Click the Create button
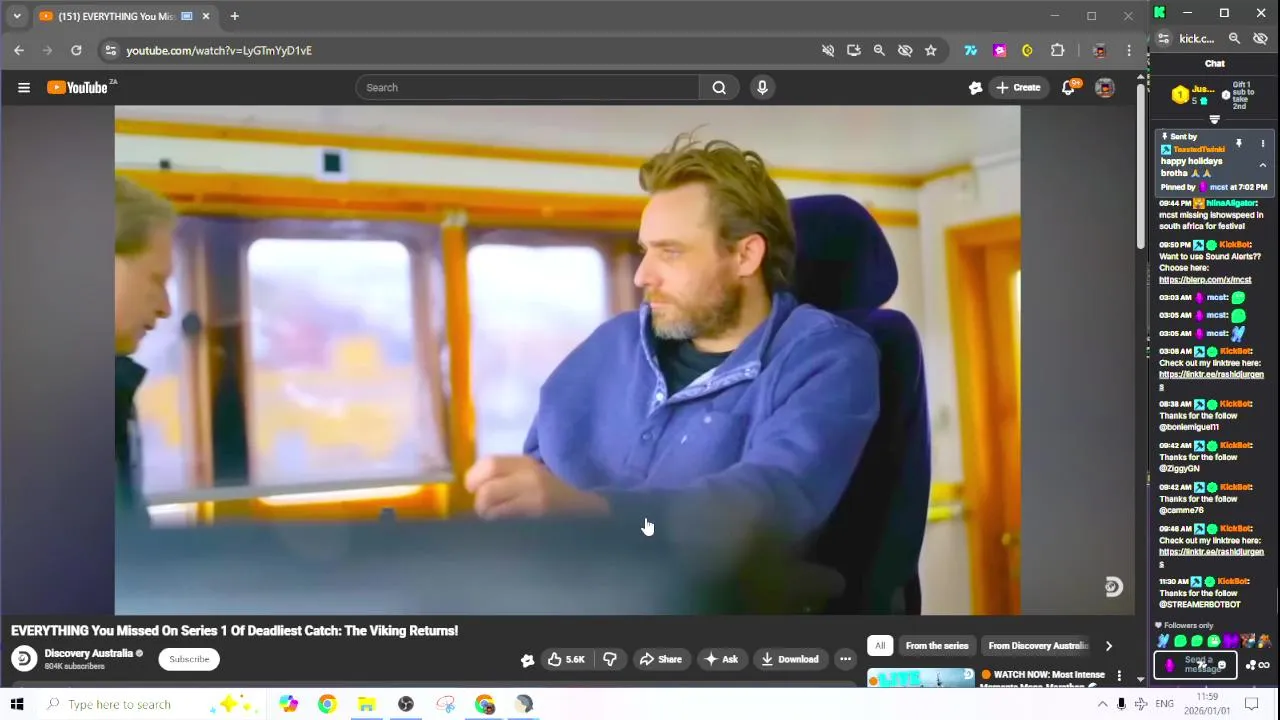This screenshot has width=1280, height=720. 1018,88
